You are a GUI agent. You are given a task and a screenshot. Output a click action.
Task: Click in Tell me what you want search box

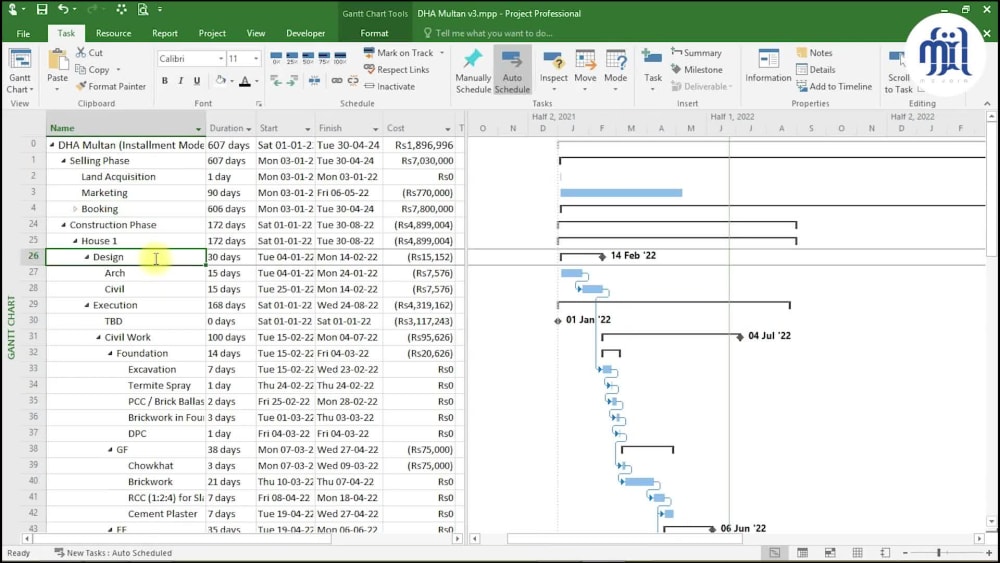494,33
